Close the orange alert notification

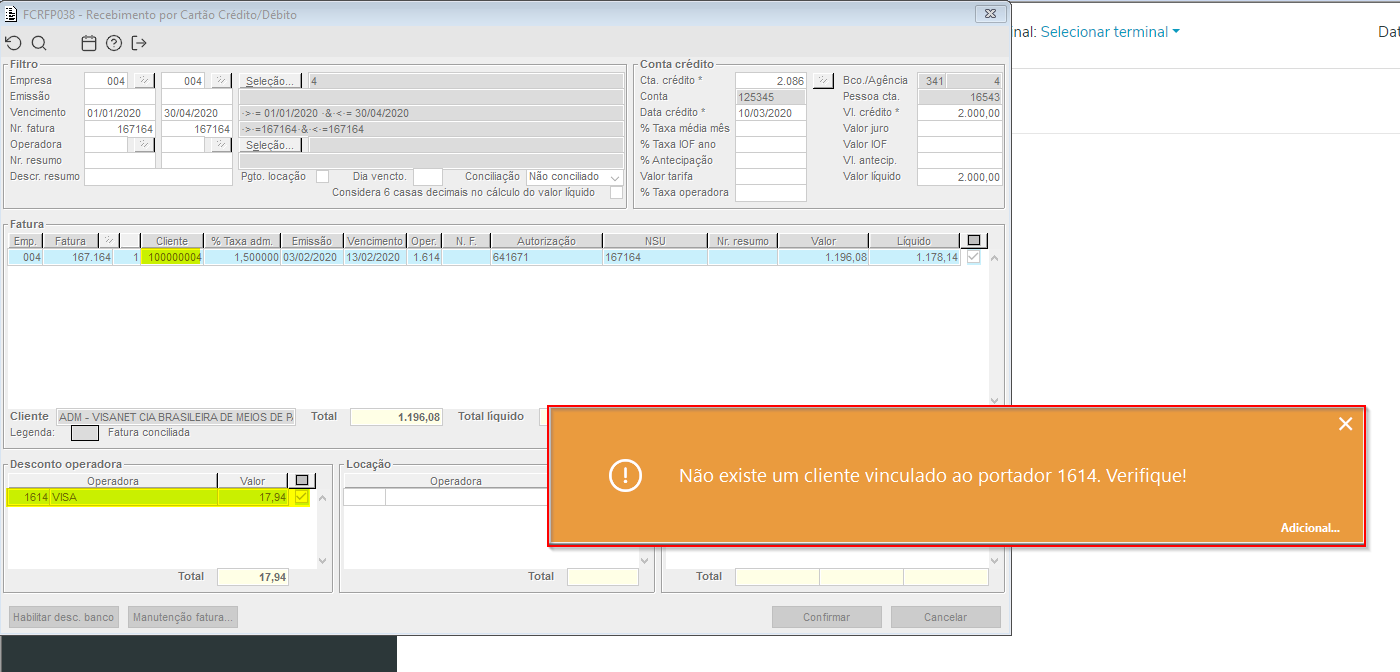pyautogui.click(x=1345, y=424)
